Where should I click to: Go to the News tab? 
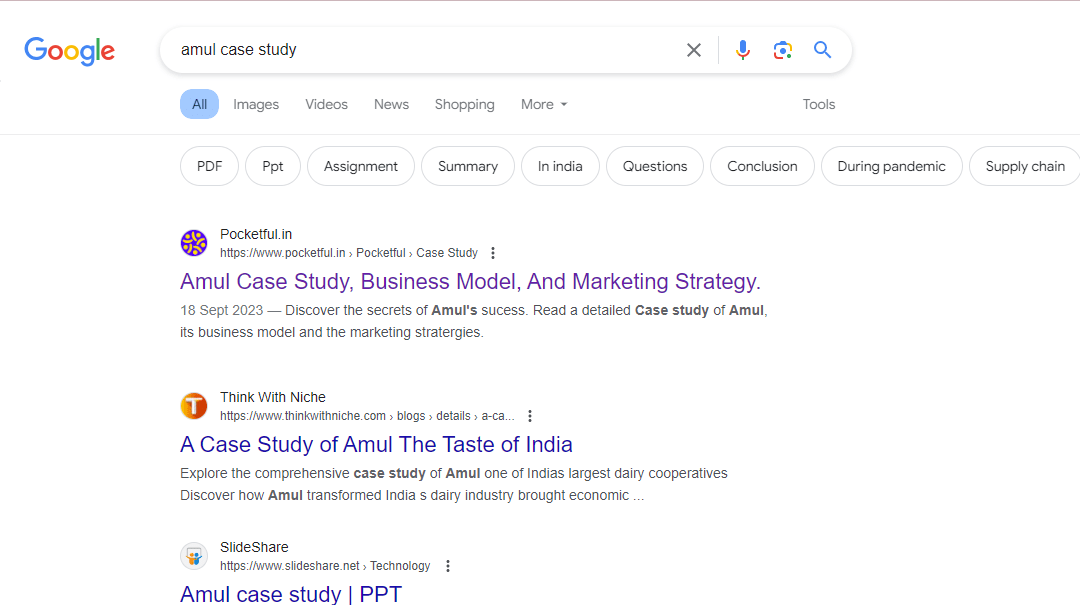[x=391, y=104]
